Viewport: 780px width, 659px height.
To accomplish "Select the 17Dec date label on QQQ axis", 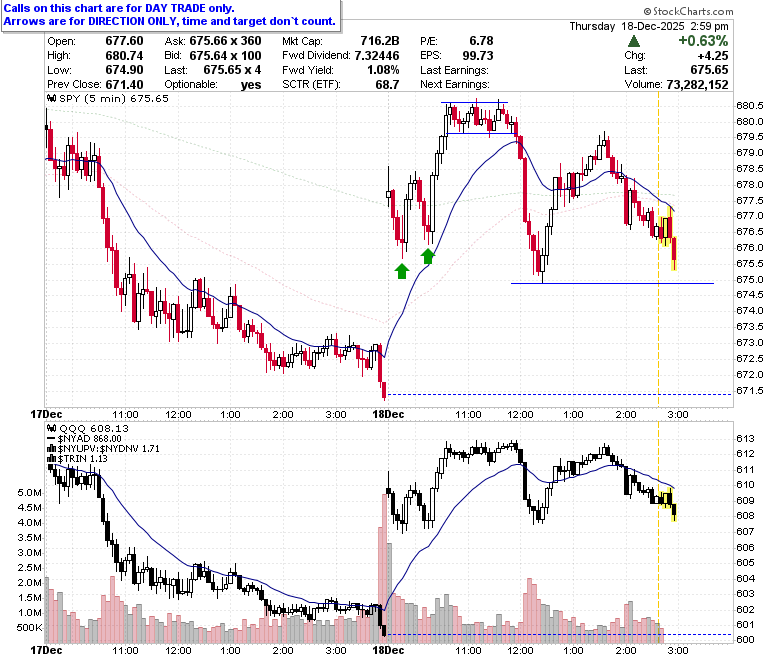I will (x=46, y=650).
